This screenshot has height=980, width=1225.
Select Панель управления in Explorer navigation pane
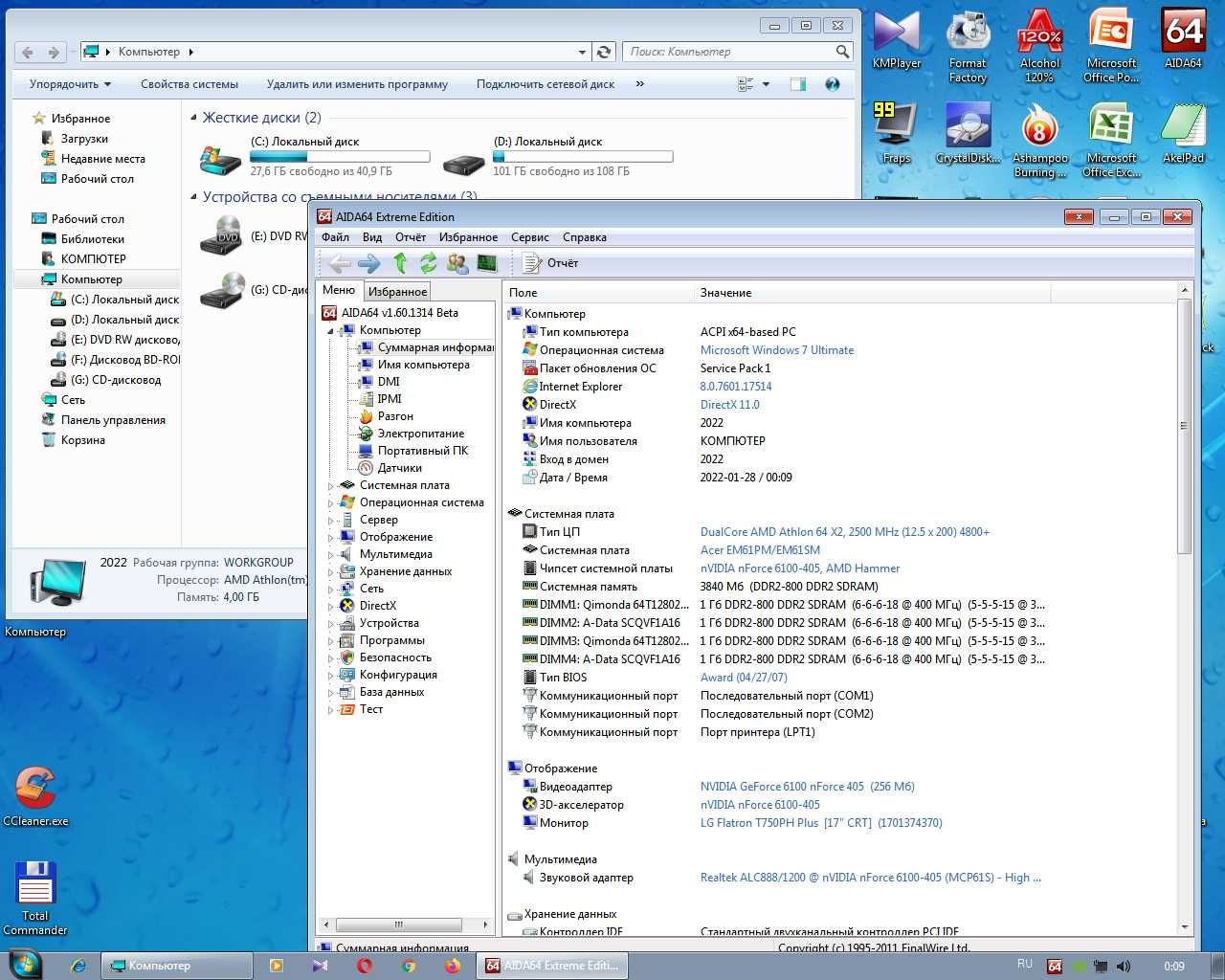tap(103, 420)
